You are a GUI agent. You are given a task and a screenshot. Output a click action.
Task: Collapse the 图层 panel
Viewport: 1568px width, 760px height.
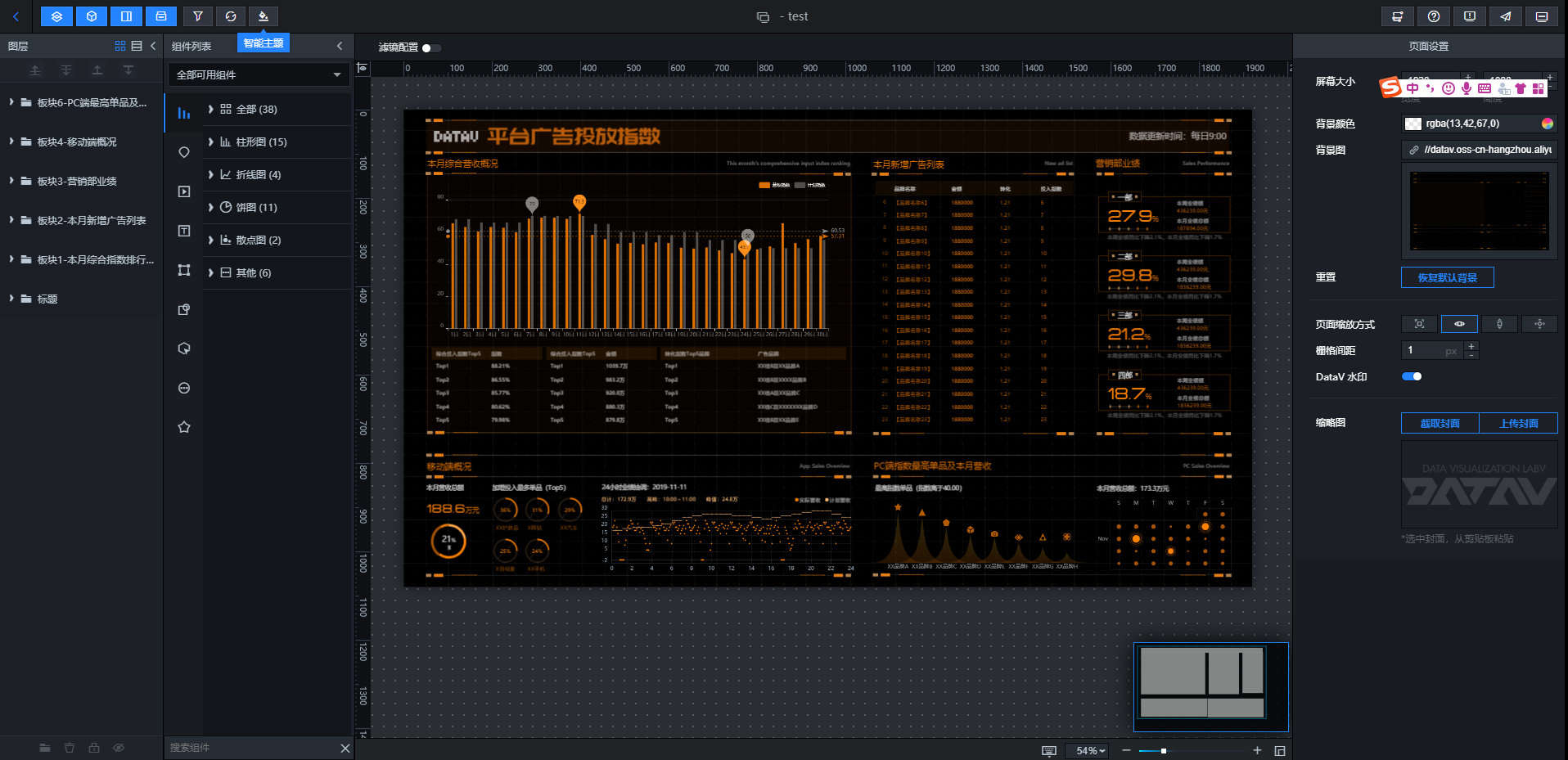(153, 46)
